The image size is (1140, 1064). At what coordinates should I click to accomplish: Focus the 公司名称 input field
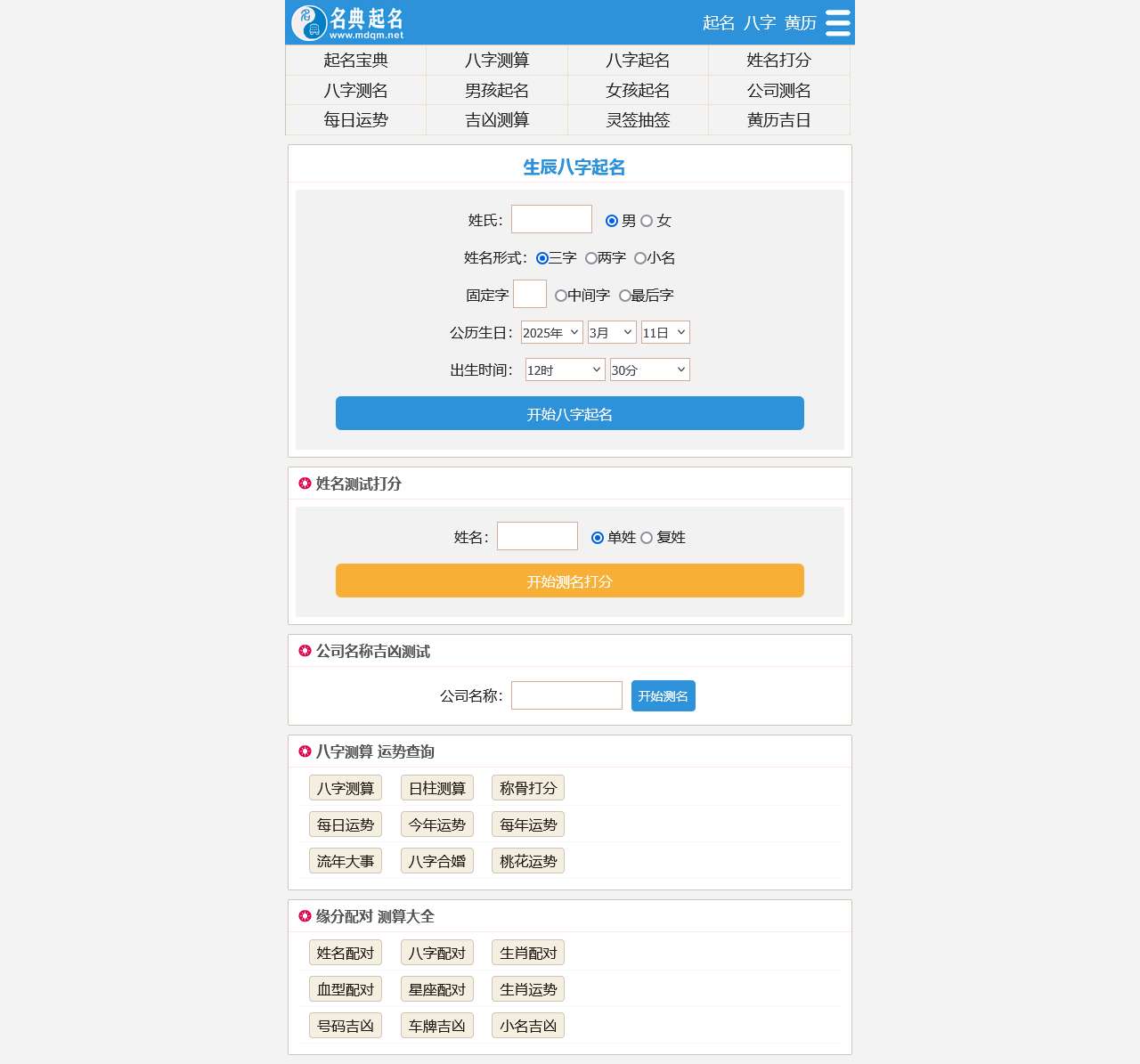coord(566,695)
